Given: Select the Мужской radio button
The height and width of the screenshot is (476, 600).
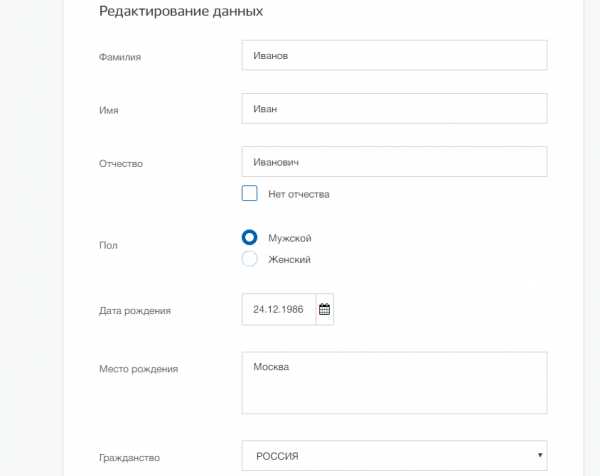Looking at the screenshot, I should click(x=249, y=238).
